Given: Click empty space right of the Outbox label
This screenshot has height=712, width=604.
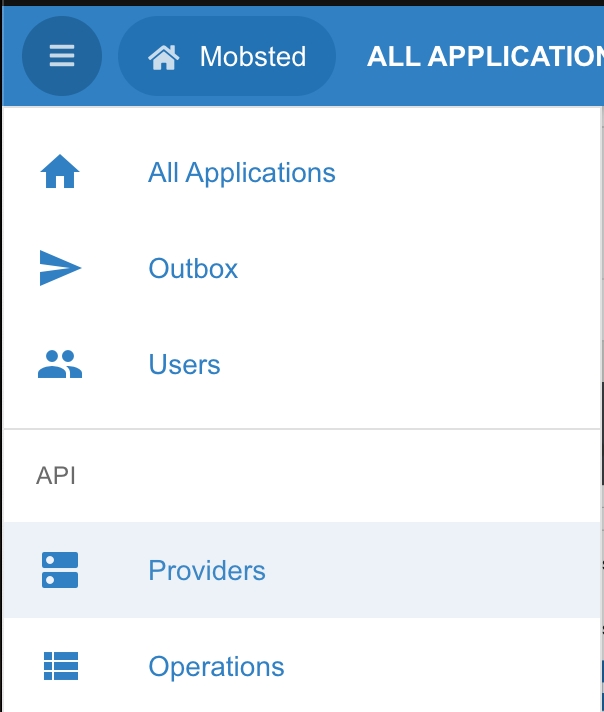Looking at the screenshot, I should coord(420,269).
